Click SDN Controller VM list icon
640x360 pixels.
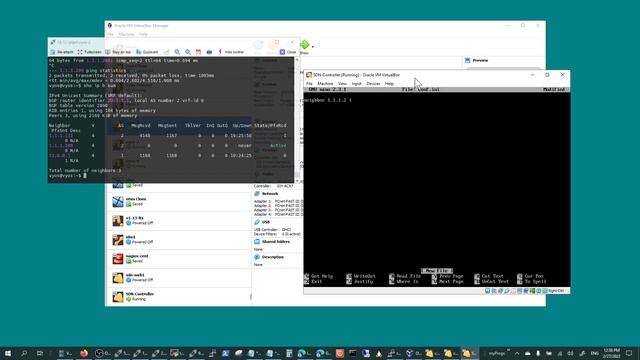click(x=118, y=297)
